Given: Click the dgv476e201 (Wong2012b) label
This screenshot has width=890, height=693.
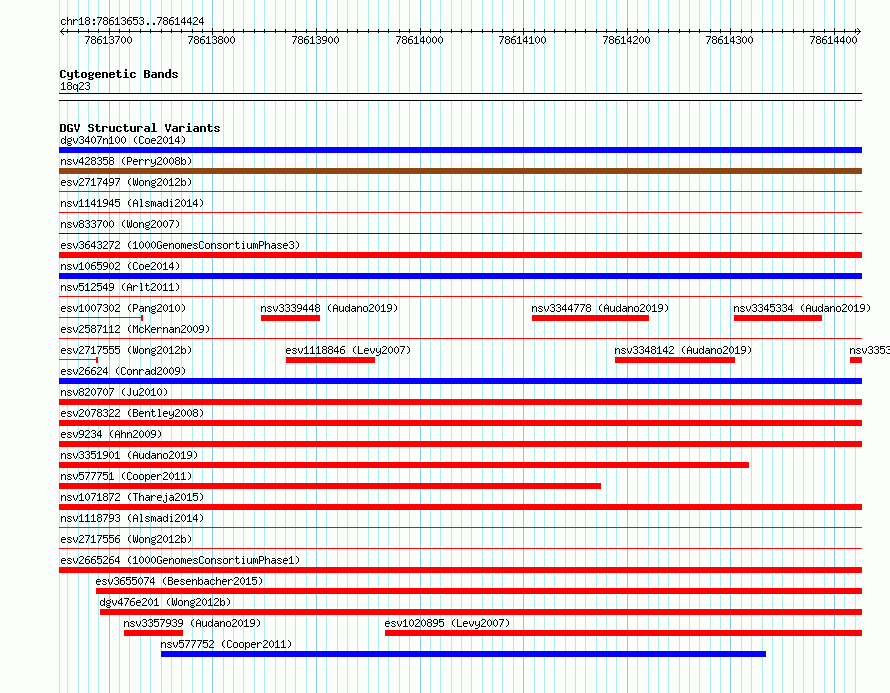Looking at the screenshot, I should [x=165, y=602].
